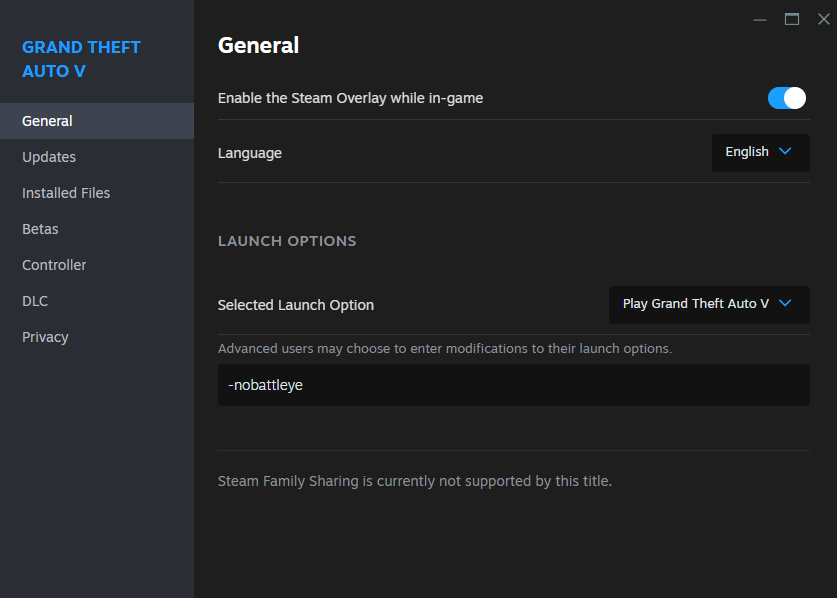Select the General tab in the sidebar

pos(97,121)
